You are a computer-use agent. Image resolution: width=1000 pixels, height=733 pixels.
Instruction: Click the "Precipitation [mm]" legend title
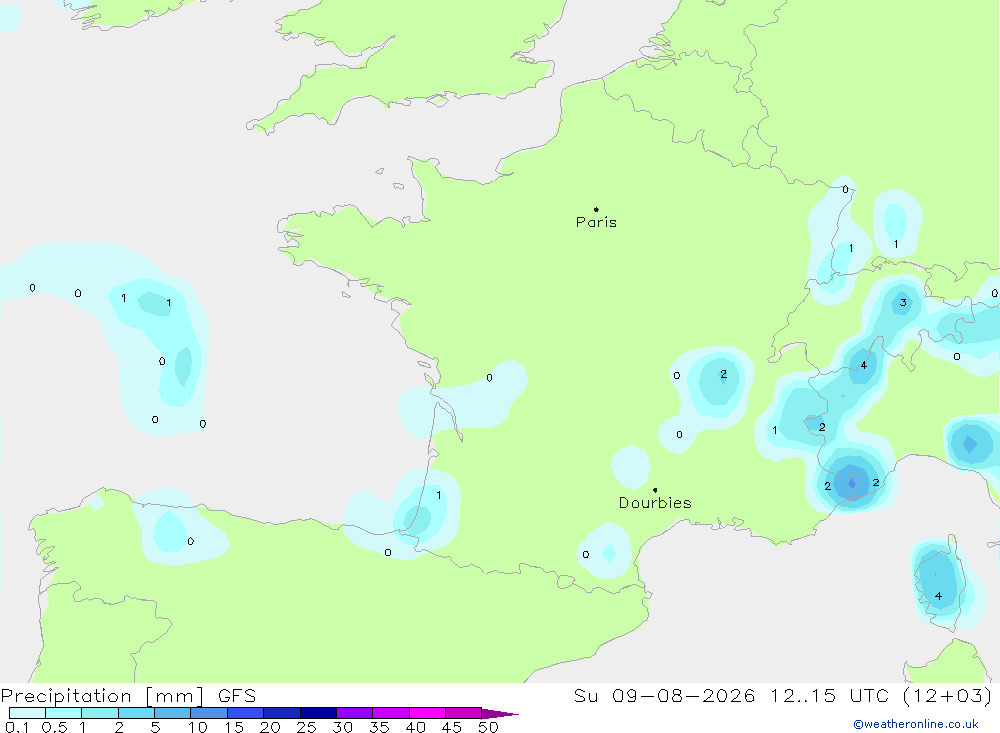[x=102, y=695]
